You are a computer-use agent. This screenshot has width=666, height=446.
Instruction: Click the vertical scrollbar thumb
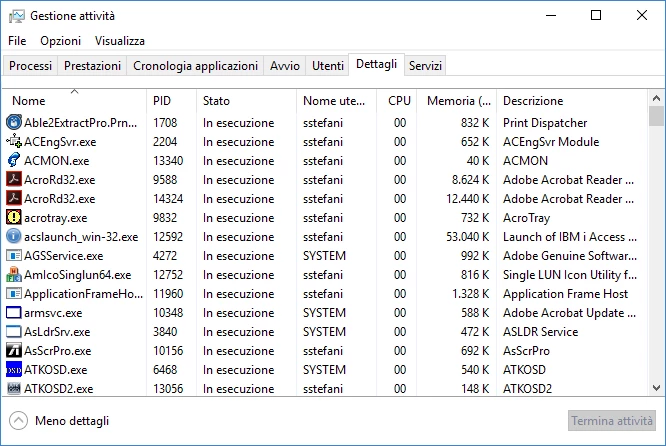[656, 116]
